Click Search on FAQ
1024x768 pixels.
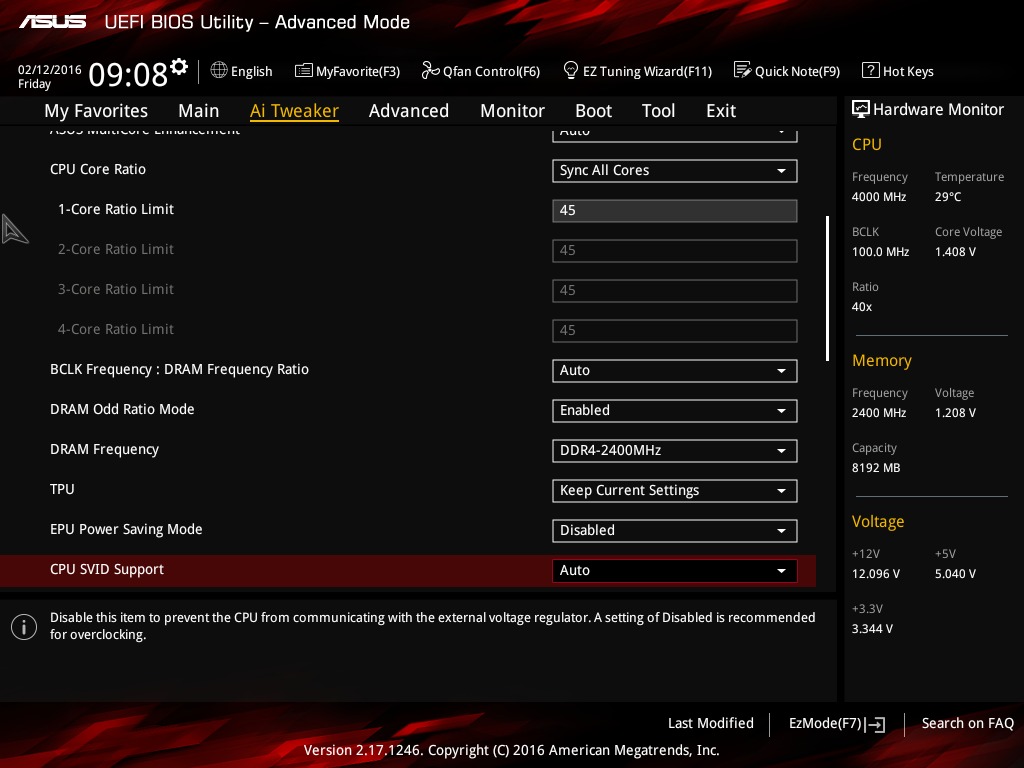pos(967,723)
